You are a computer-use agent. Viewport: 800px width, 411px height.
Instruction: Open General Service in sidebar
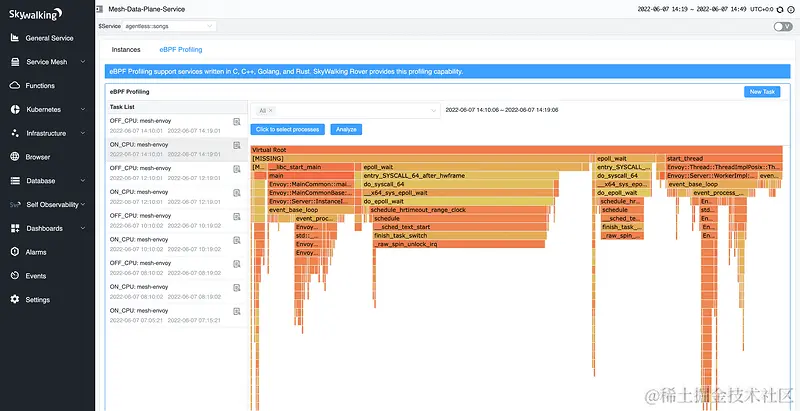point(48,38)
